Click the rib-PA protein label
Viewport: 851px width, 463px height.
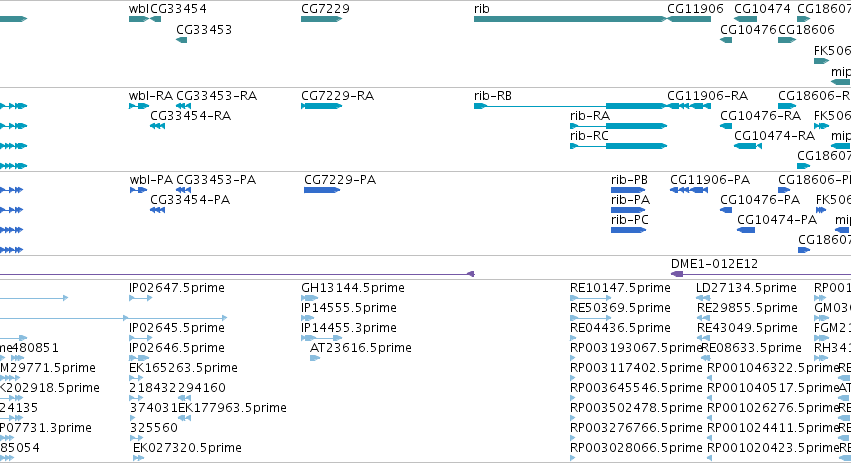[x=630, y=200]
